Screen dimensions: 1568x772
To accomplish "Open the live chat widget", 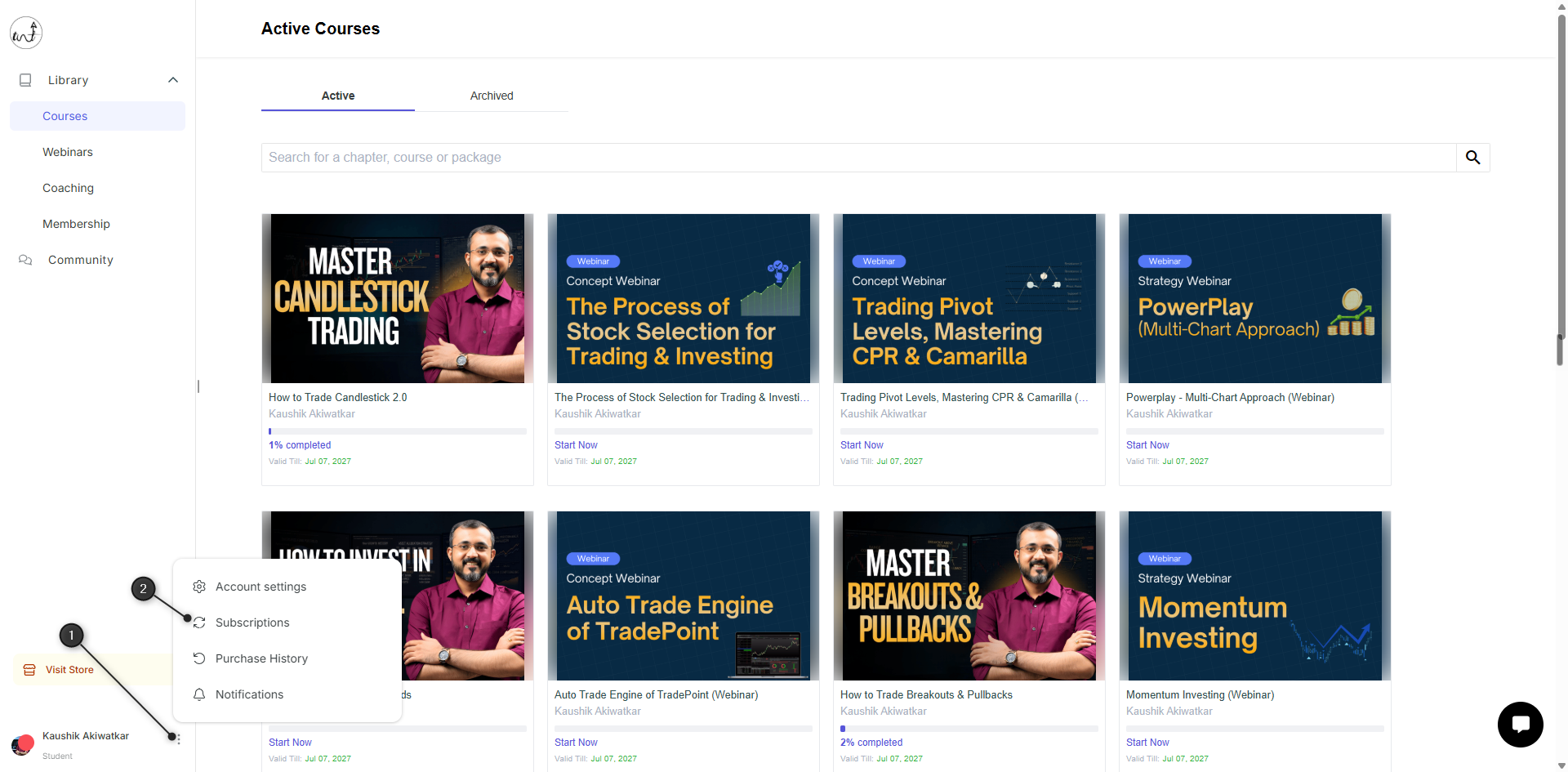I will (1521, 725).
